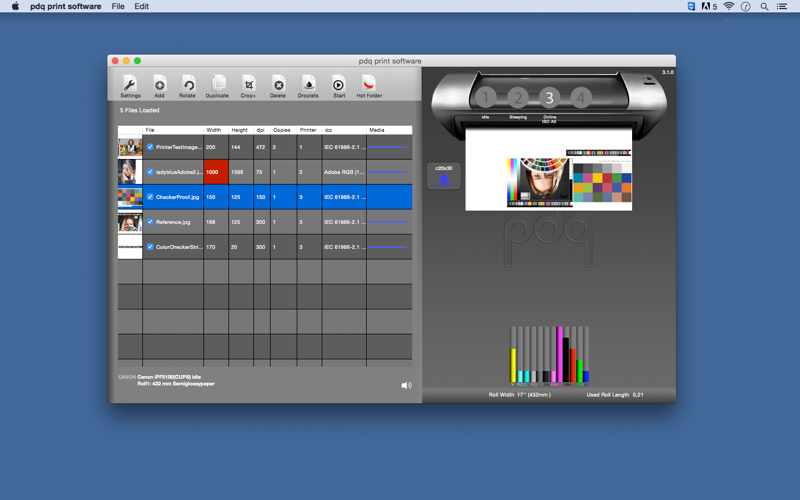Uncheck the PrinterTestImage file checkbox
The width and height of the screenshot is (800, 500).
(x=150, y=146)
